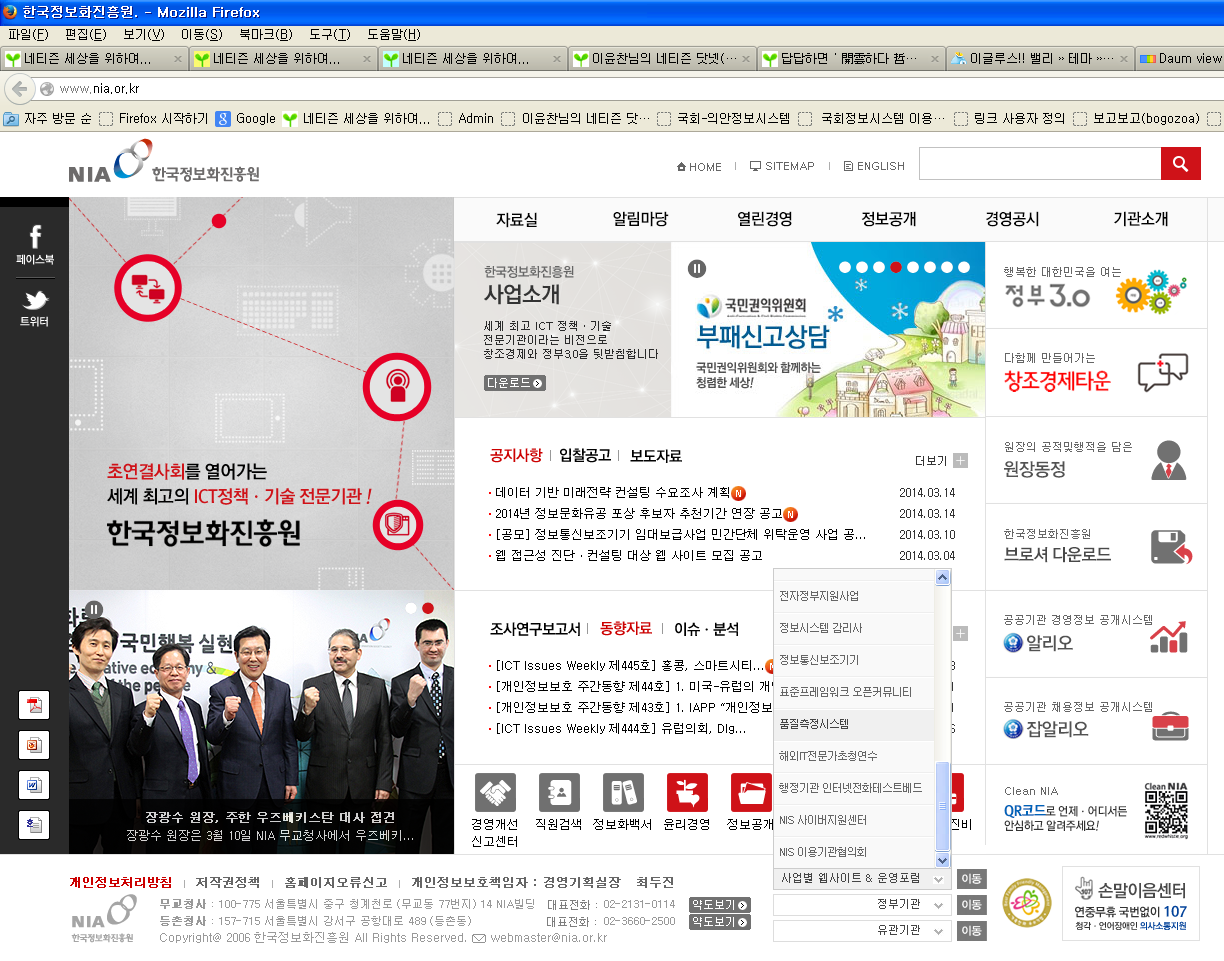Screen dimensions: 1224x961
Task: Open 정보공개 folder icon
Action: click(751, 792)
